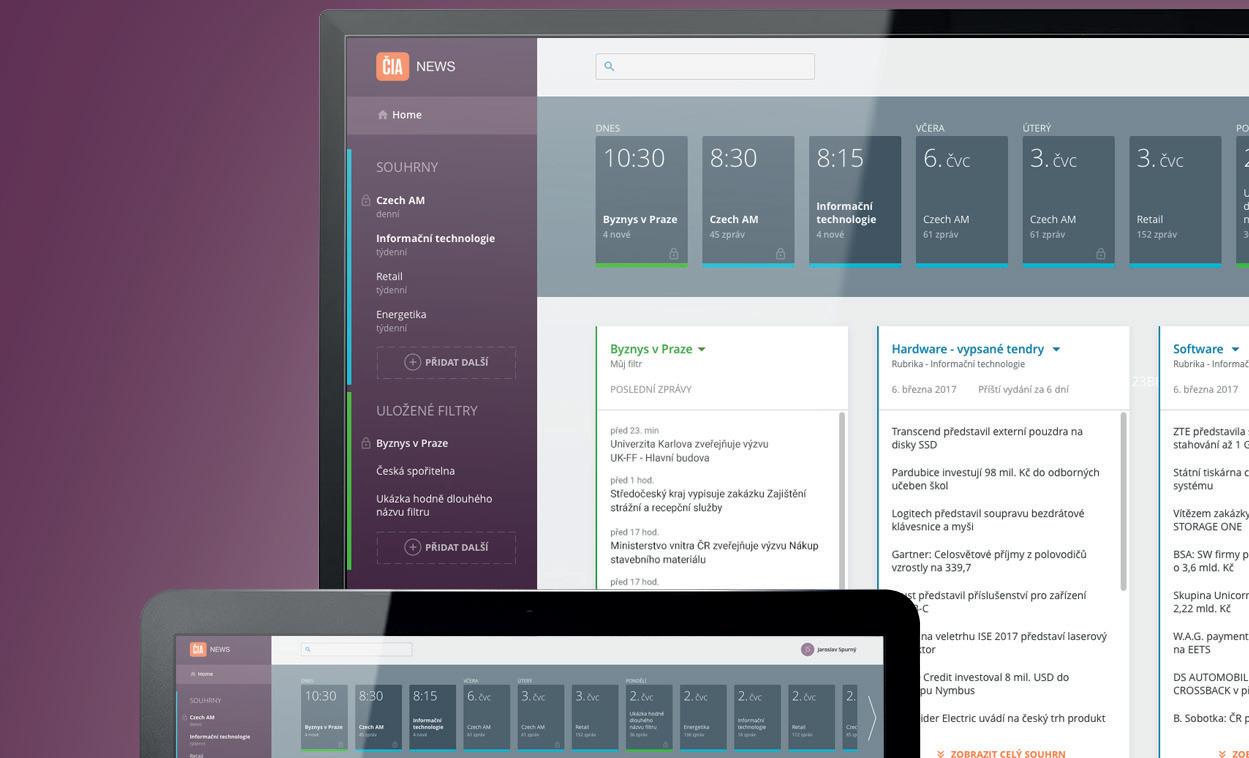Click the ČIA logo on the tablet screen
Image resolution: width=1249 pixels, height=758 pixels.
coord(198,649)
